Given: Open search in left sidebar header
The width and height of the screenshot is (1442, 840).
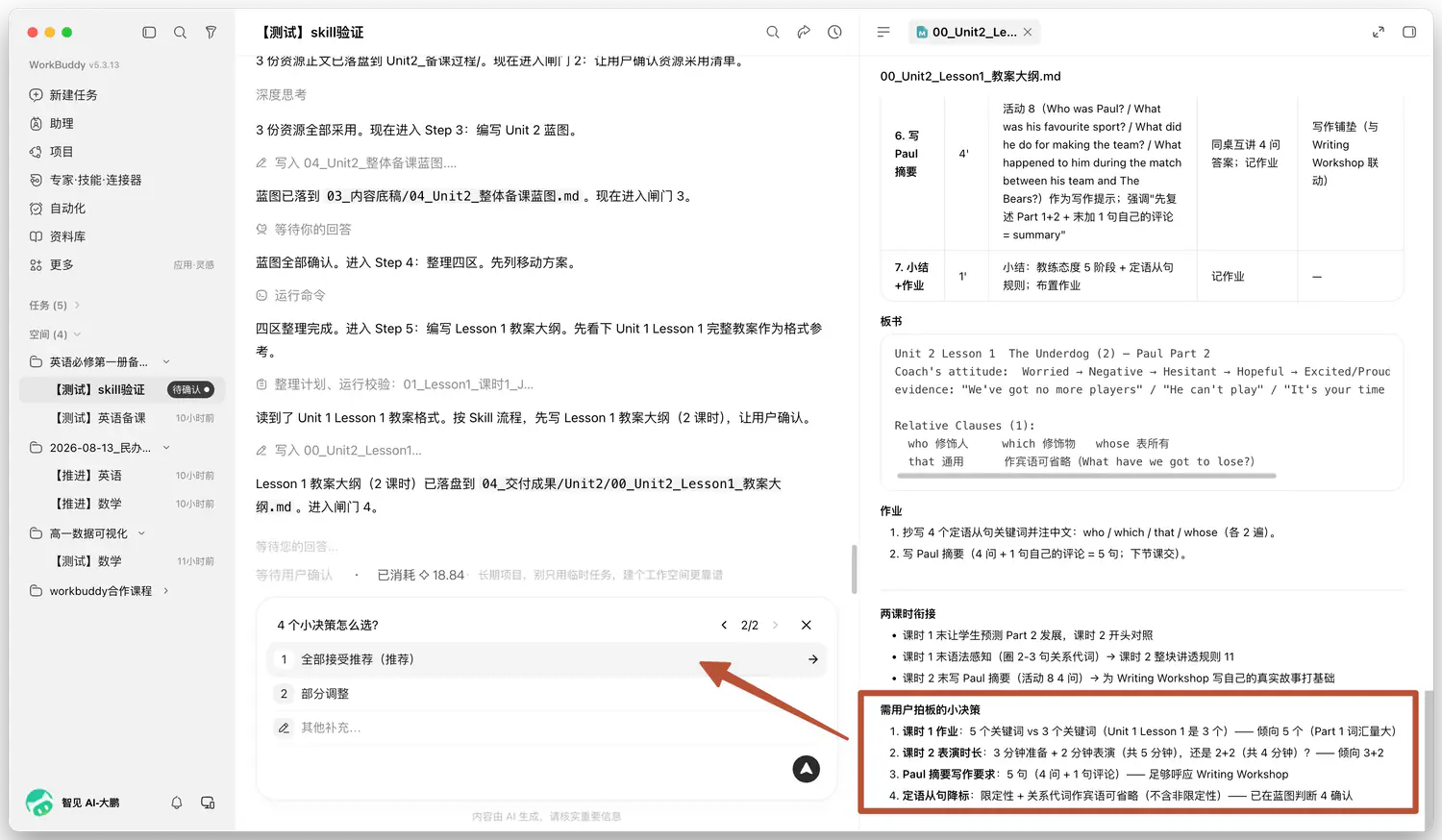Looking at the screenshot, I should 180,32.
